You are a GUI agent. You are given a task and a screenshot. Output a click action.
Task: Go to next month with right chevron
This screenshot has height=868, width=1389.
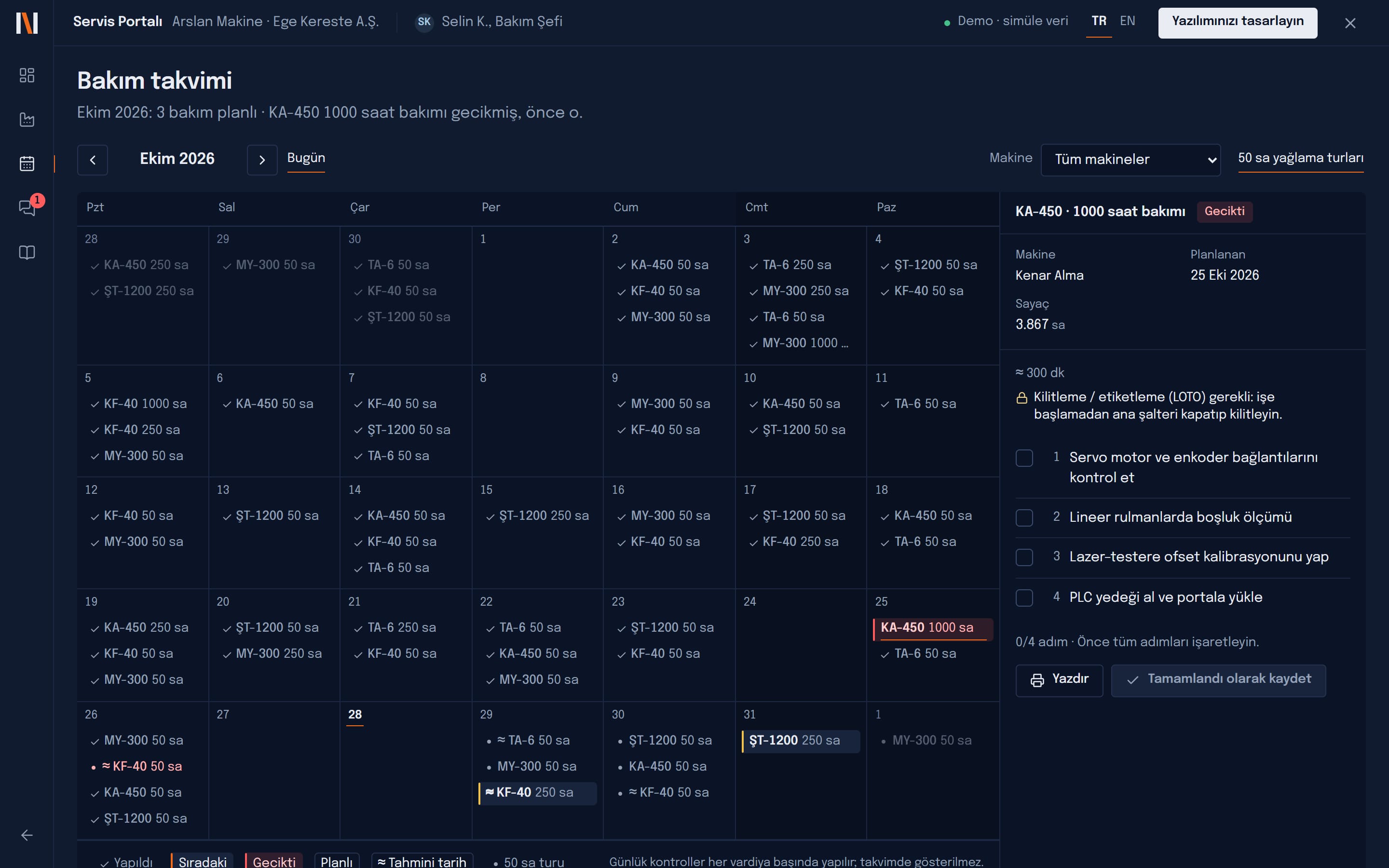click(x=262, y=160)
